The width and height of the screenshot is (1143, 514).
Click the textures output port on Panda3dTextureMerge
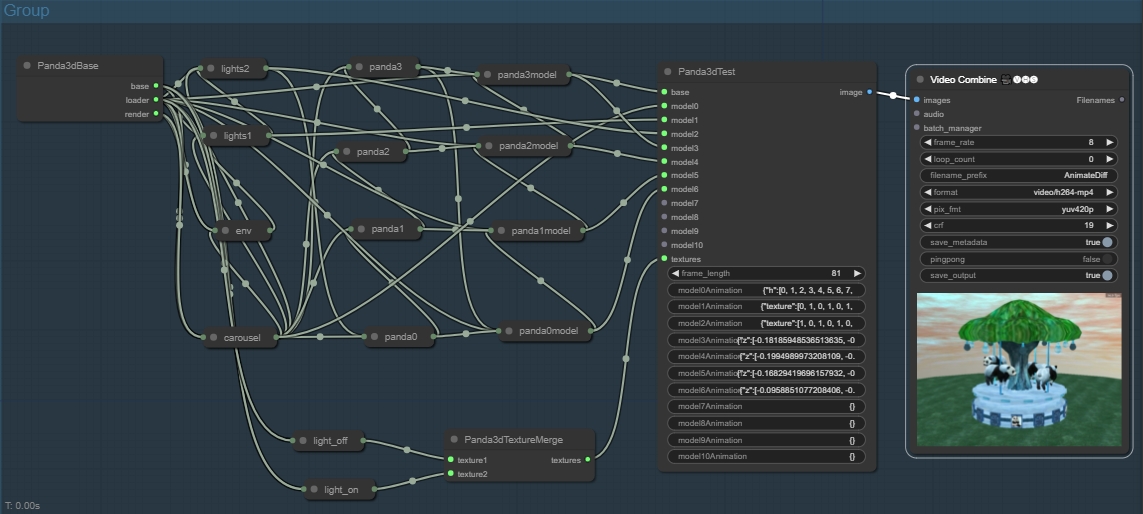pos(588,459)
